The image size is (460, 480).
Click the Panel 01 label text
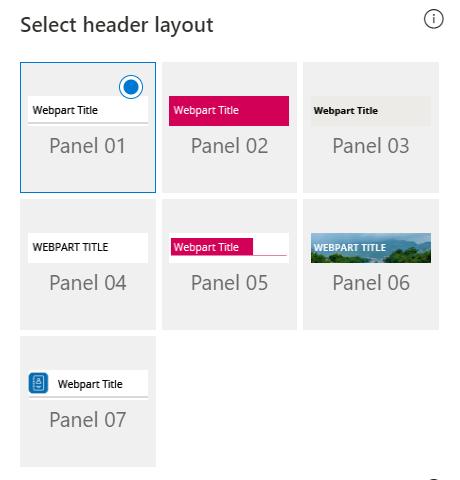click(88, 146)
